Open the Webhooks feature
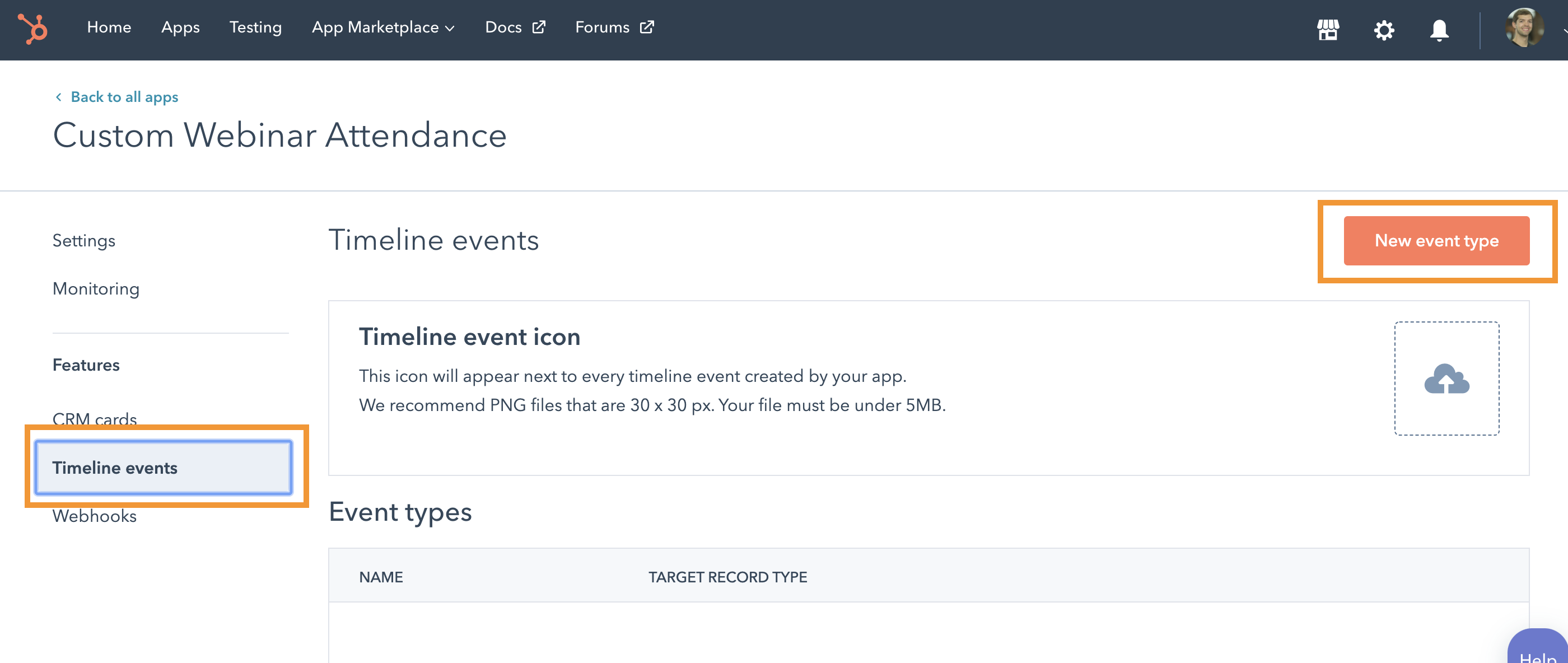Viewport: 1568px width, 663px height. (94, 516)
